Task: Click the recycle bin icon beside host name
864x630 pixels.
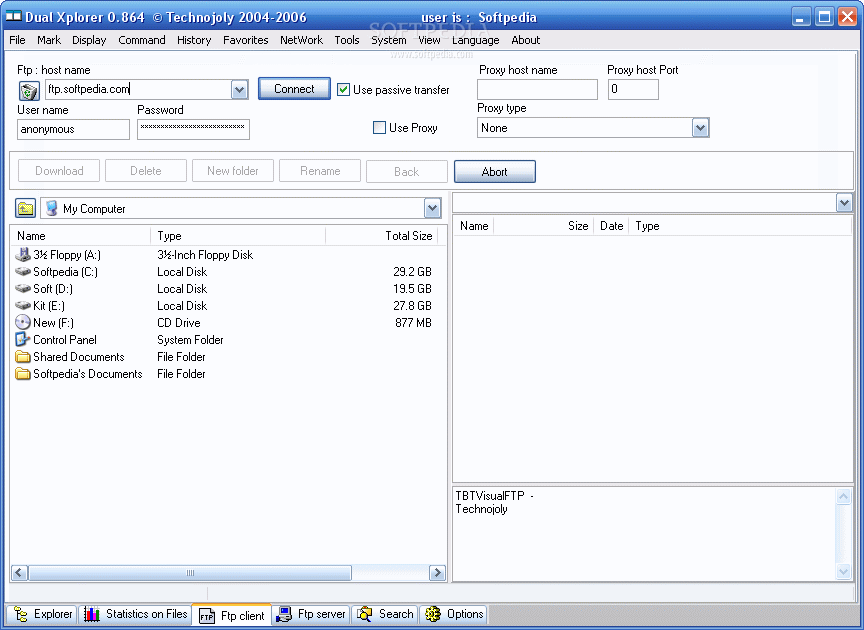Action: pos(29,90)
